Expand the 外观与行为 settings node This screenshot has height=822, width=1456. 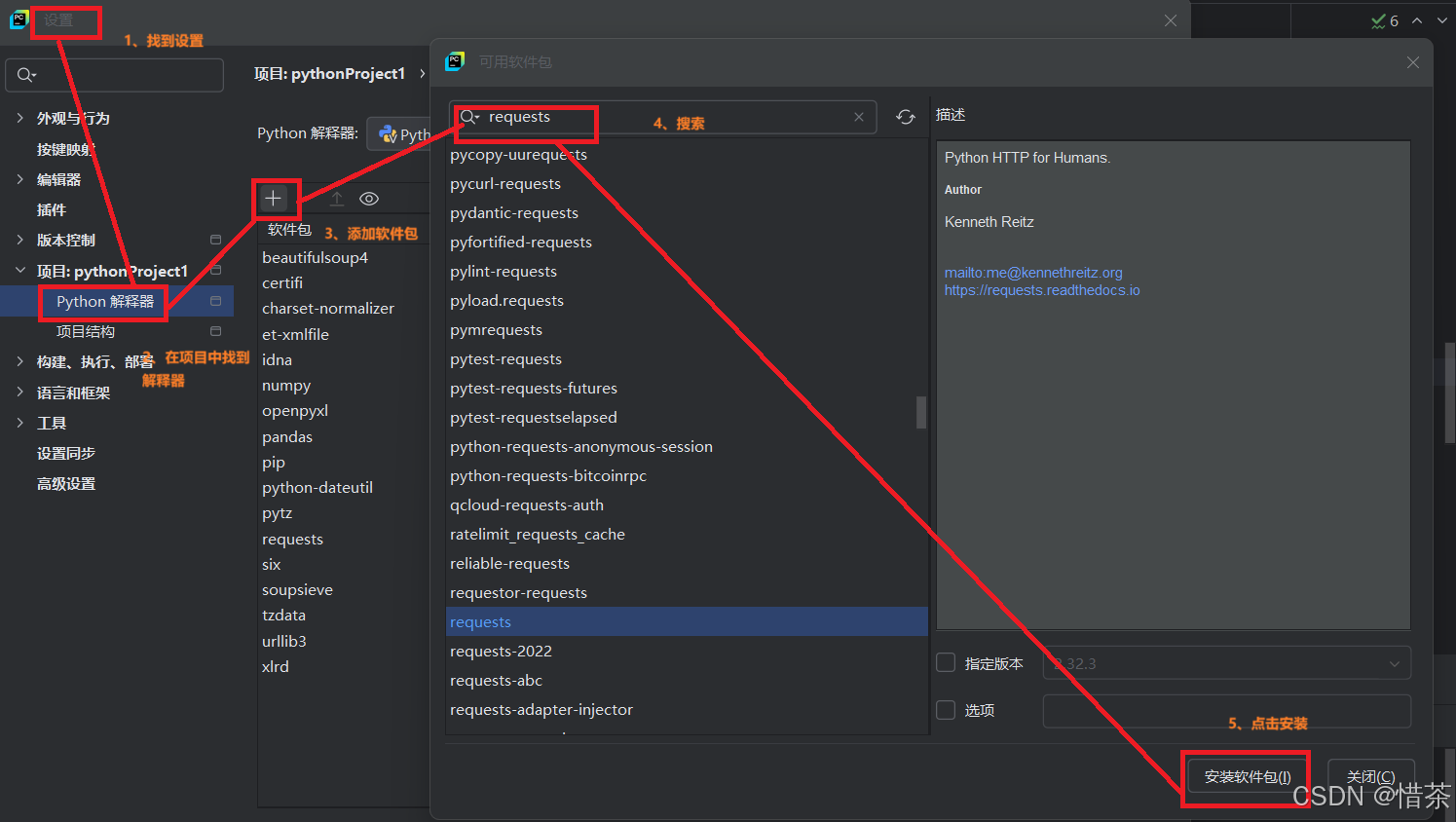pyautogui.click(x=19, y=118)
